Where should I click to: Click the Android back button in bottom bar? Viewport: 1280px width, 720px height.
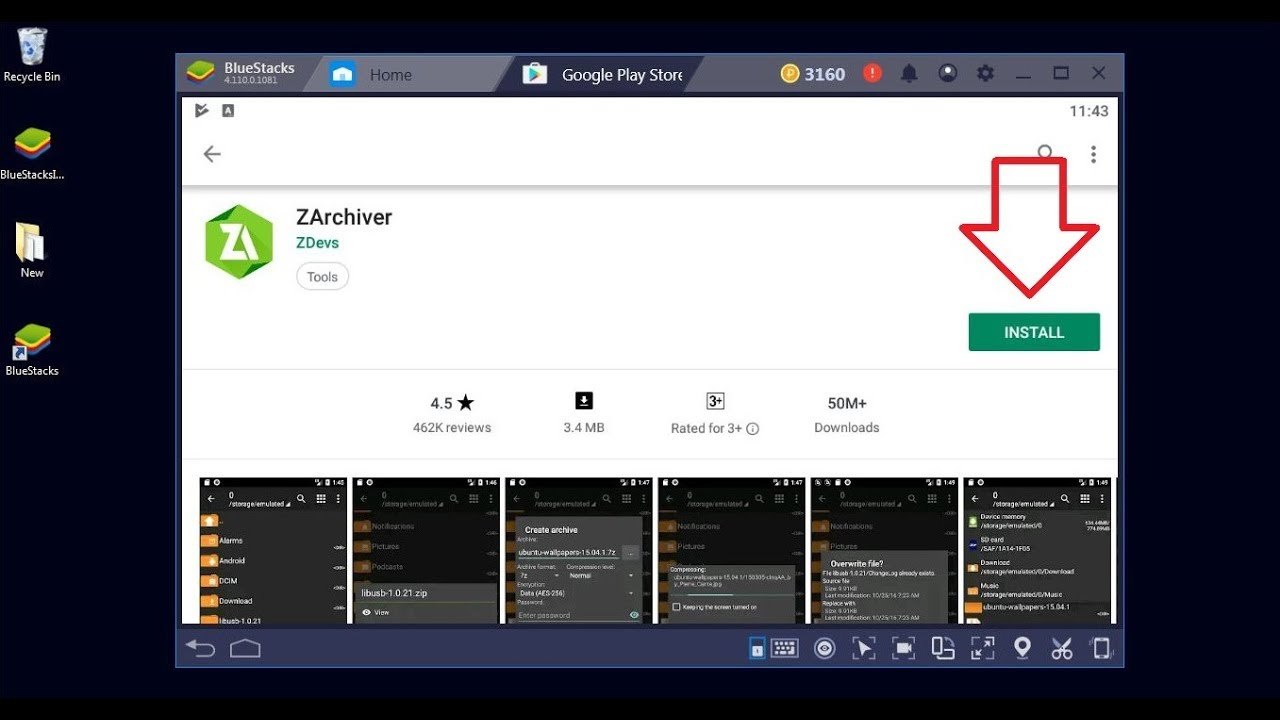[200, 649]
